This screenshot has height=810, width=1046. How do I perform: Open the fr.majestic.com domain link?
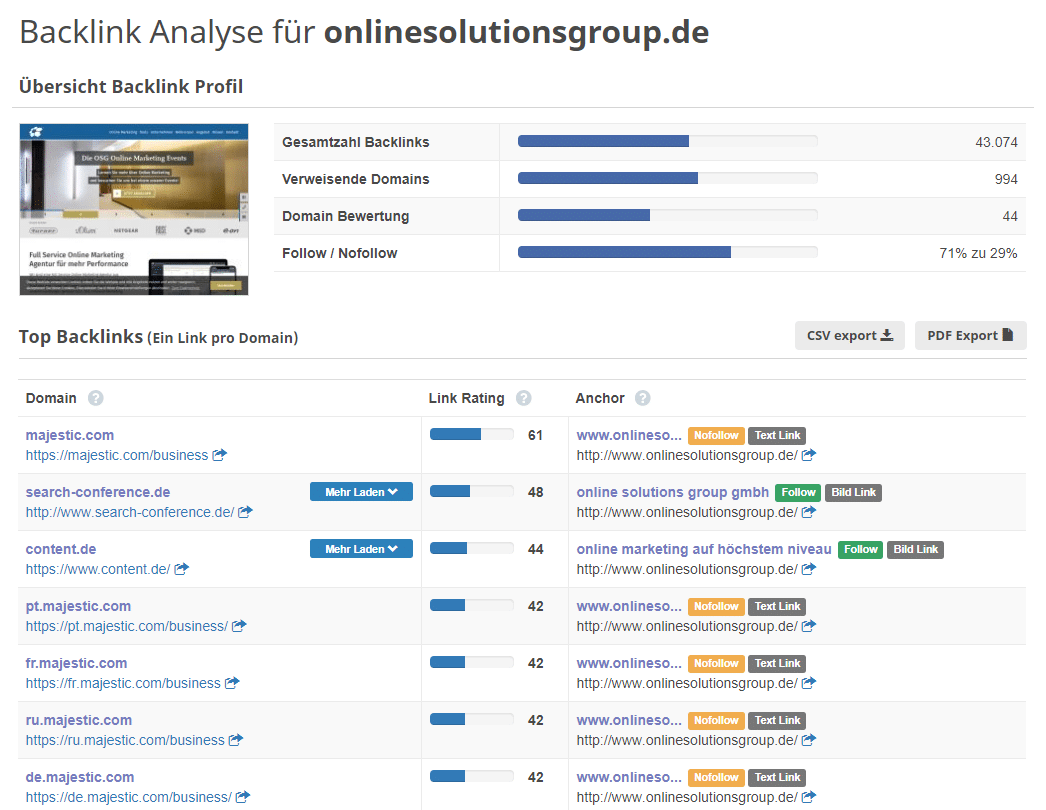[76, 663]
